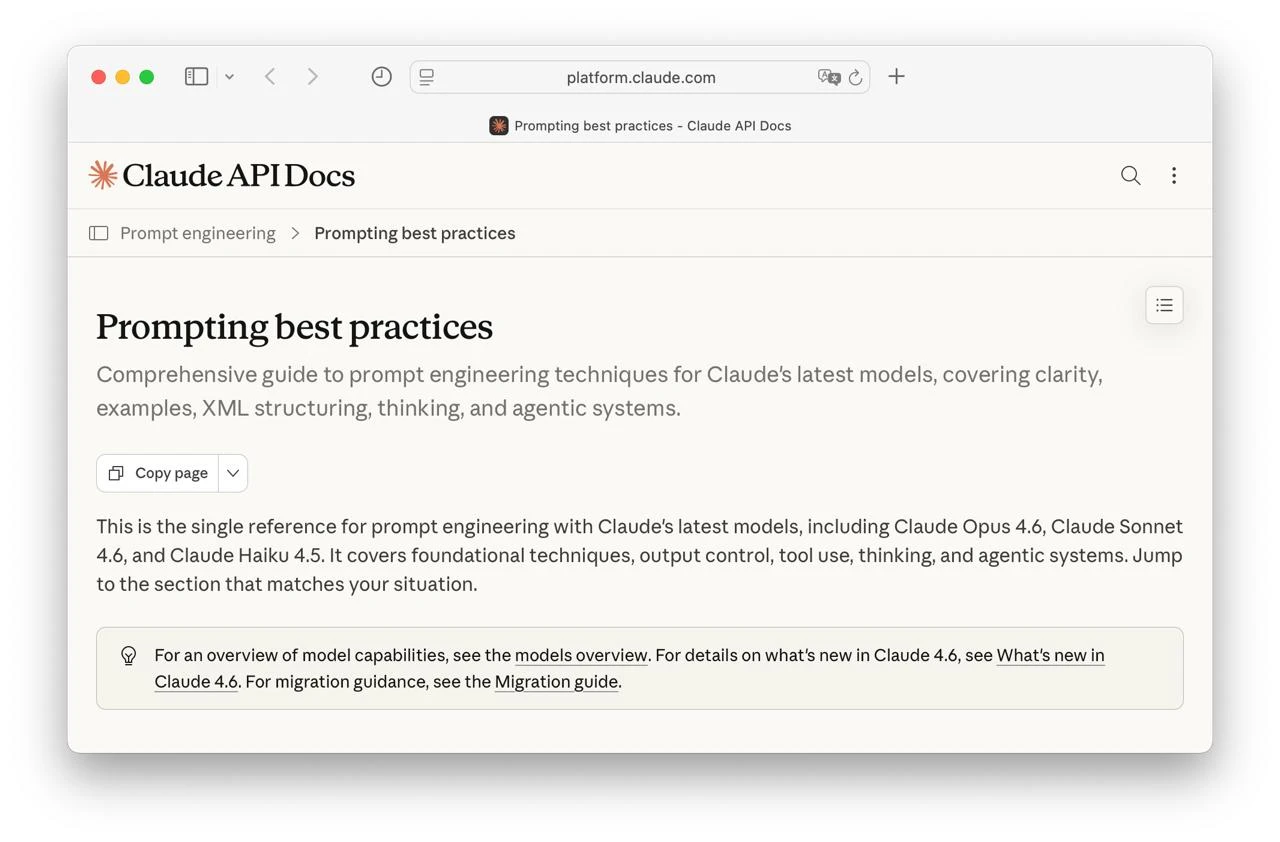Focus the platform.claude.com address field
The height and width of the screenshot is (842, 1280).
click(640, 77)
